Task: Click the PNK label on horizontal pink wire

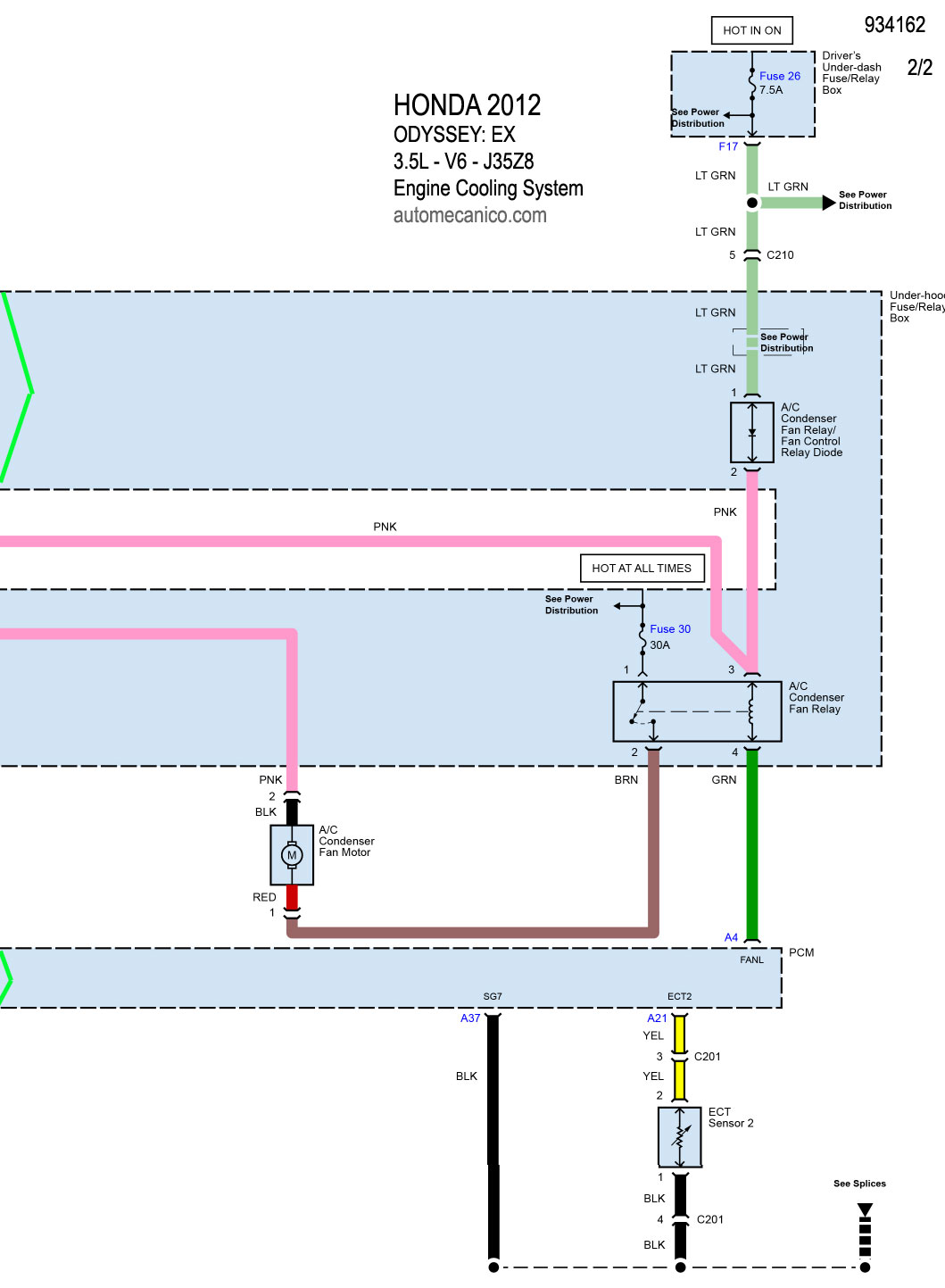Action: [385, 528]
